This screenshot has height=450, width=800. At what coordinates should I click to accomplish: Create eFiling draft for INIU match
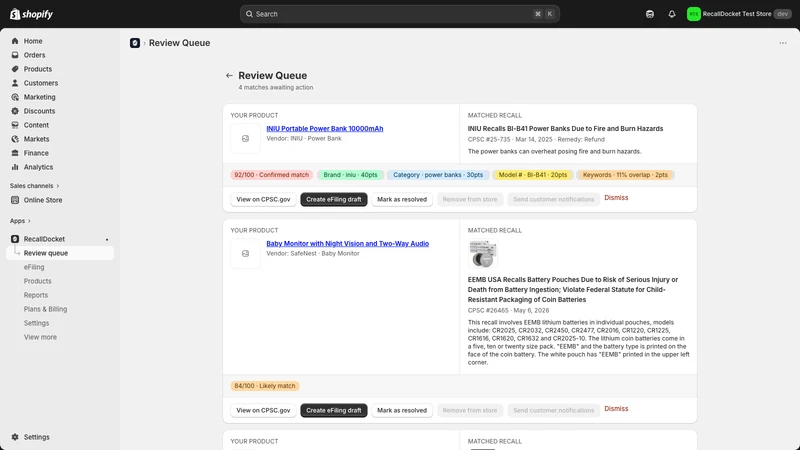pos(334,199)
